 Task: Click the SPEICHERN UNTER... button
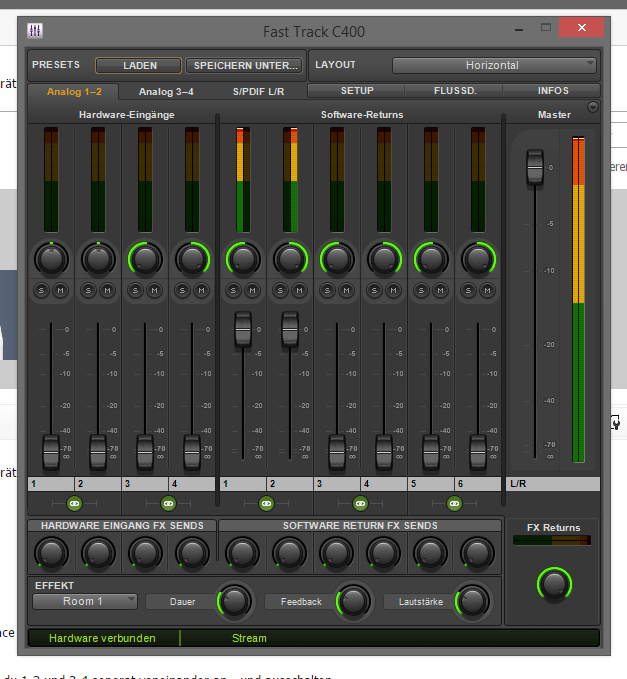[244, 66]
